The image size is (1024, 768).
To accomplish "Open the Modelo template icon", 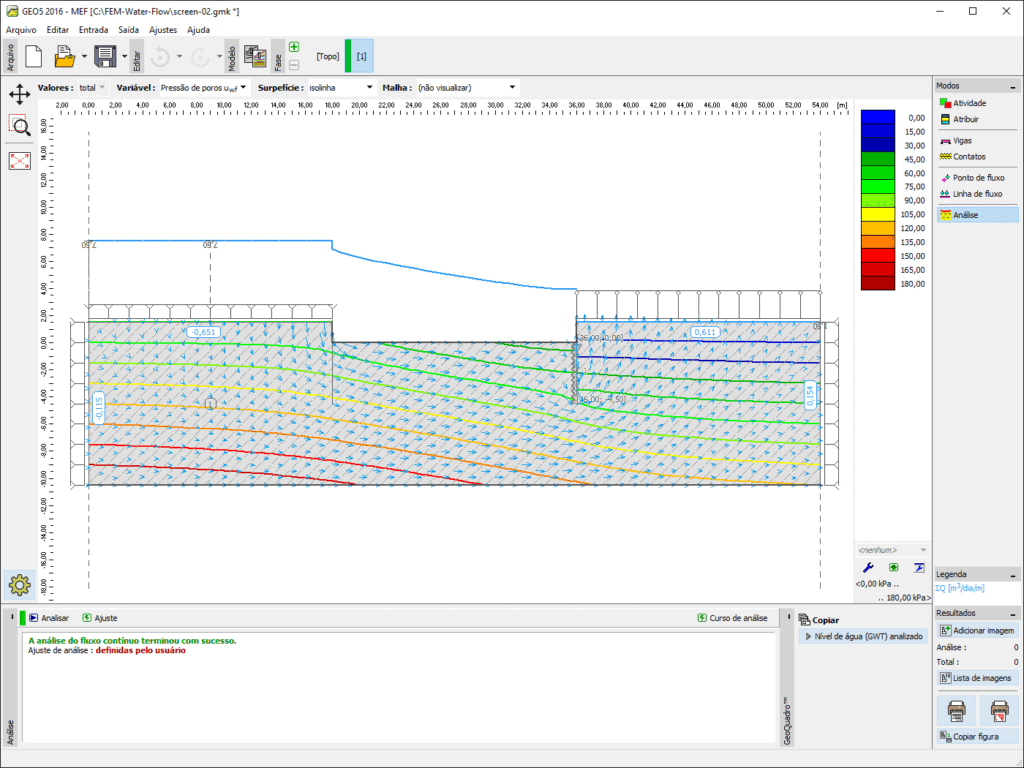I will [255, 56].
